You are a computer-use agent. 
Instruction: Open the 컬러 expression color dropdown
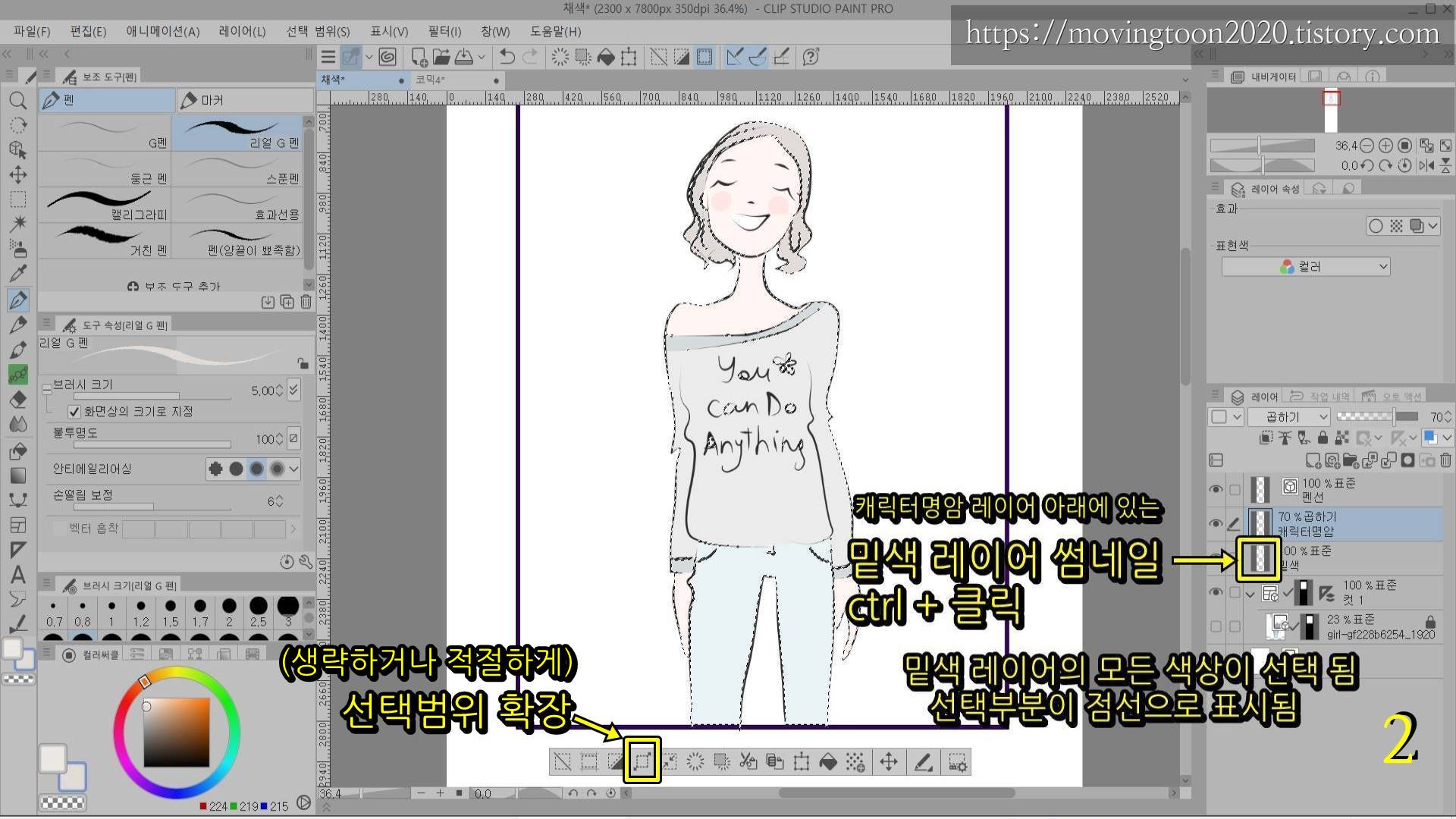(x=1305, y=267)
